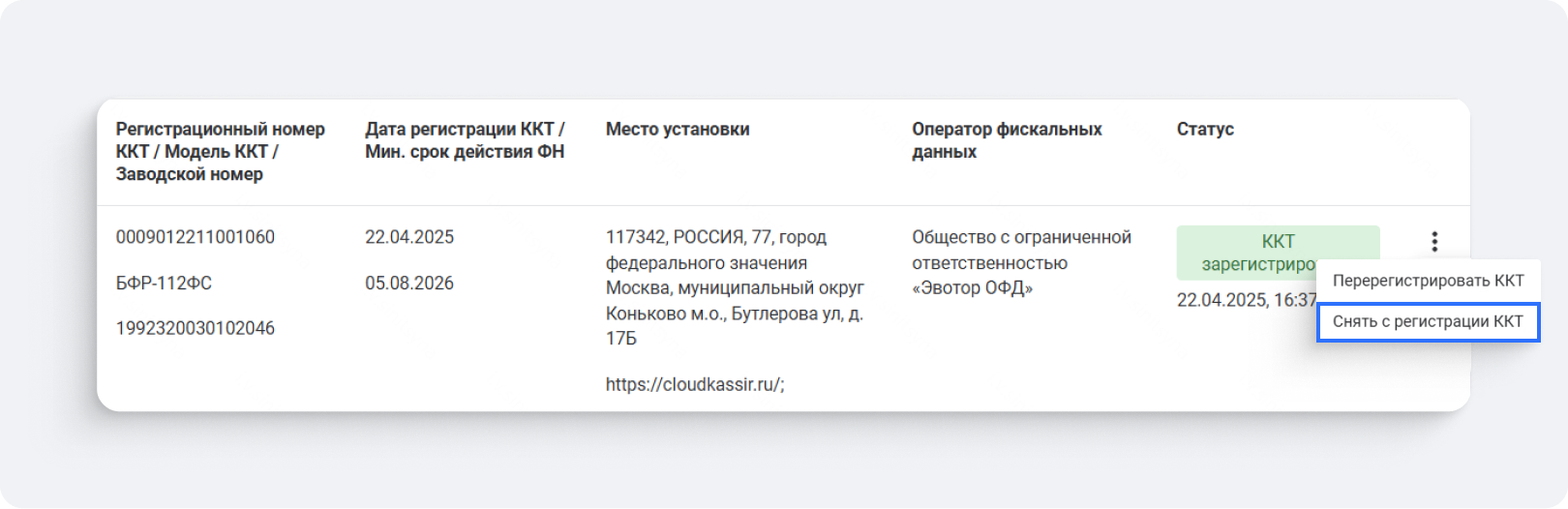The height and width of the screenshot is (509, 1568).
Task: Click the FN expiry date 05.08.2026
Action: [409, 284]
